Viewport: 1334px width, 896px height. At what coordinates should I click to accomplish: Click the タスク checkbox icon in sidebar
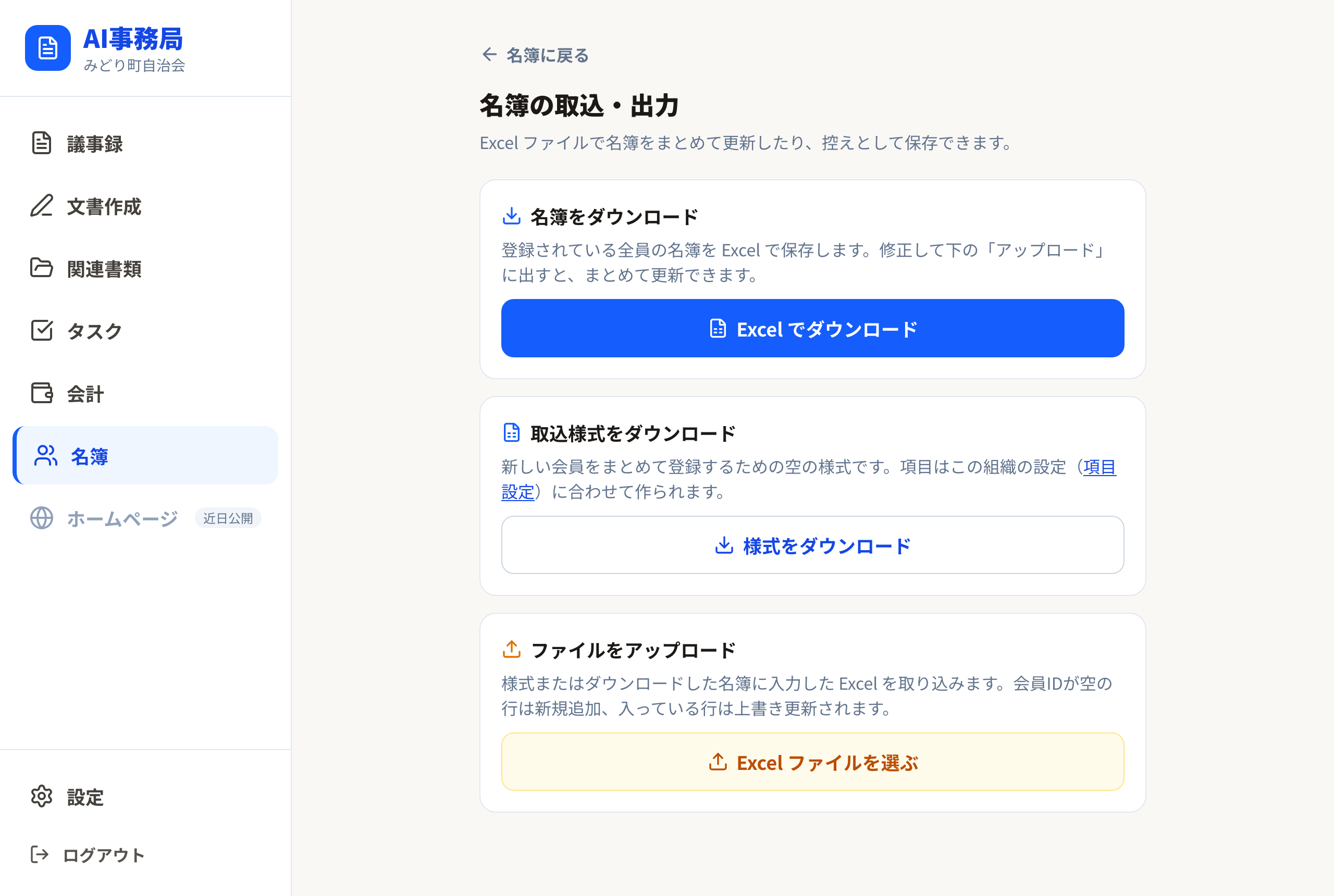tap(42, 330)
